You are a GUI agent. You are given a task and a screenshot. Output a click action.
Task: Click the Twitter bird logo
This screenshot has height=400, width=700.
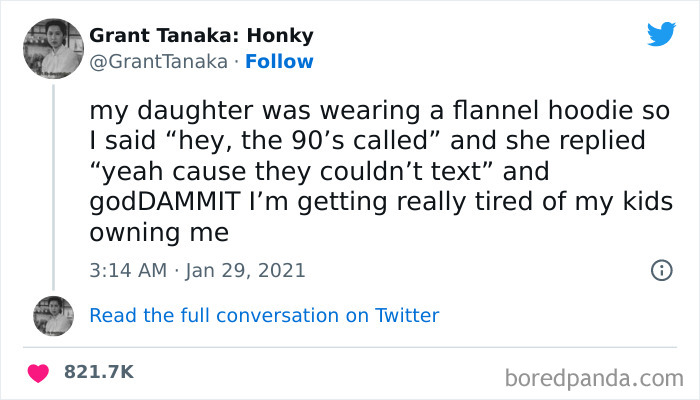point(661,35)
